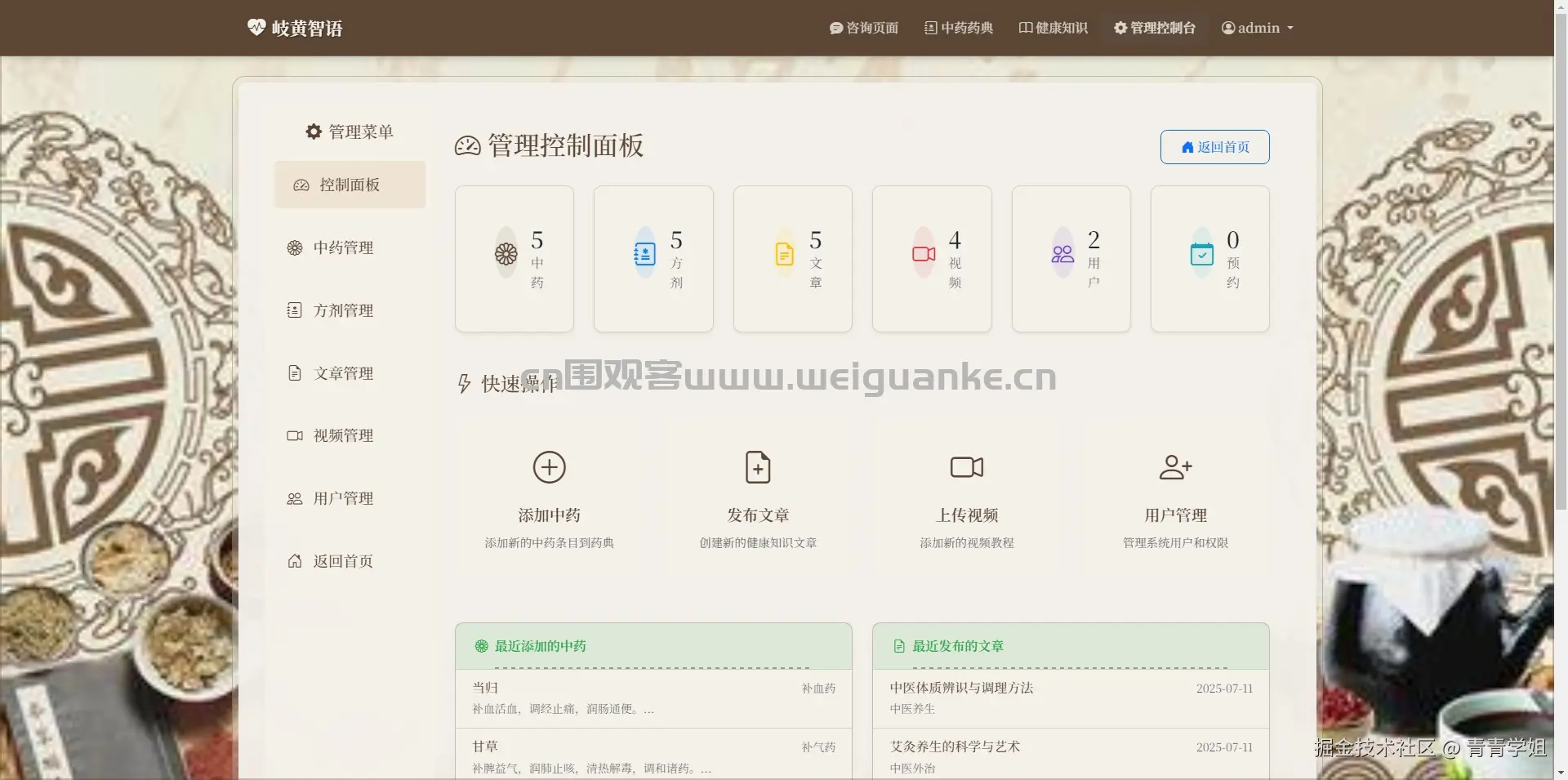This screenshot has width=1568, height=780.
Task: Click the calendar check icon on 预约 card
Action: click(x=1202, y=254)
